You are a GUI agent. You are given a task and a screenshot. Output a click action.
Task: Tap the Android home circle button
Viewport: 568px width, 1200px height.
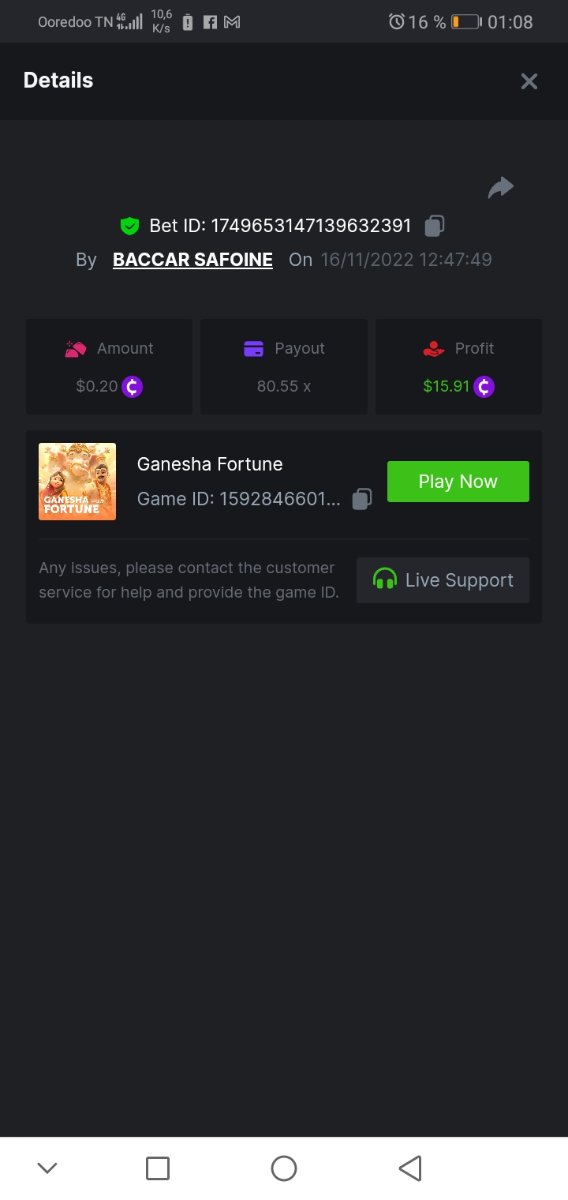(x=284, y=1168)
